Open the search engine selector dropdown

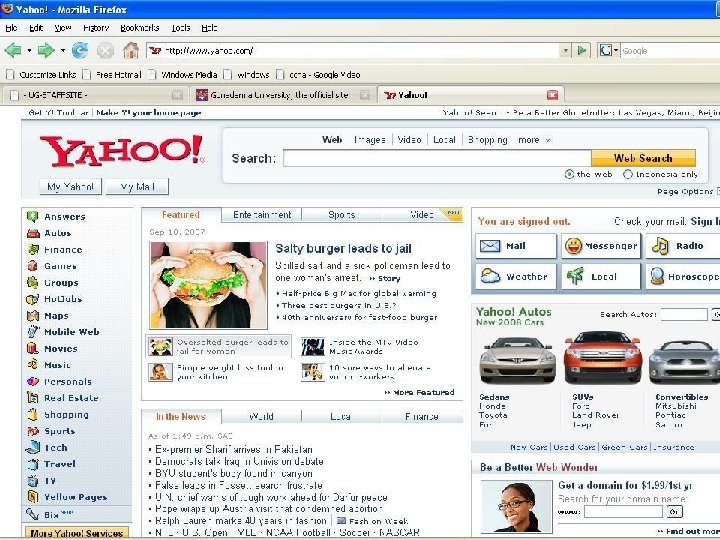click(x=615, y=50)
